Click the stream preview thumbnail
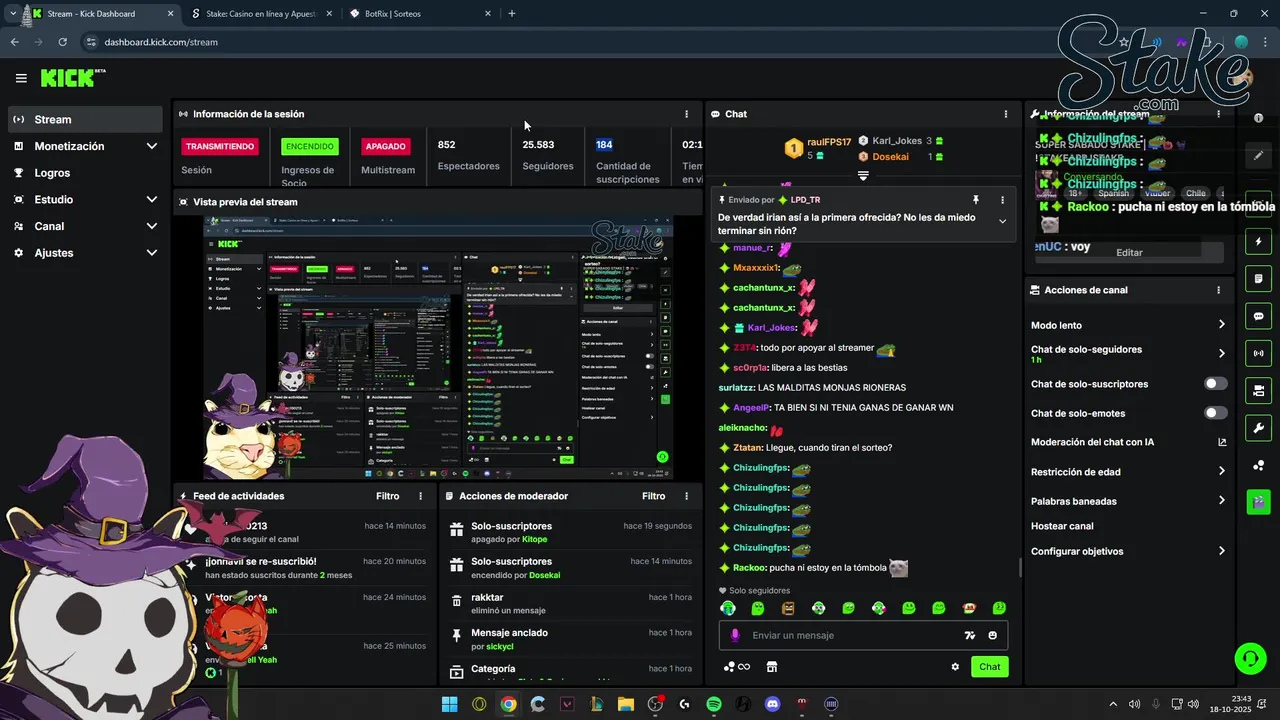 (x=438, y=347)
